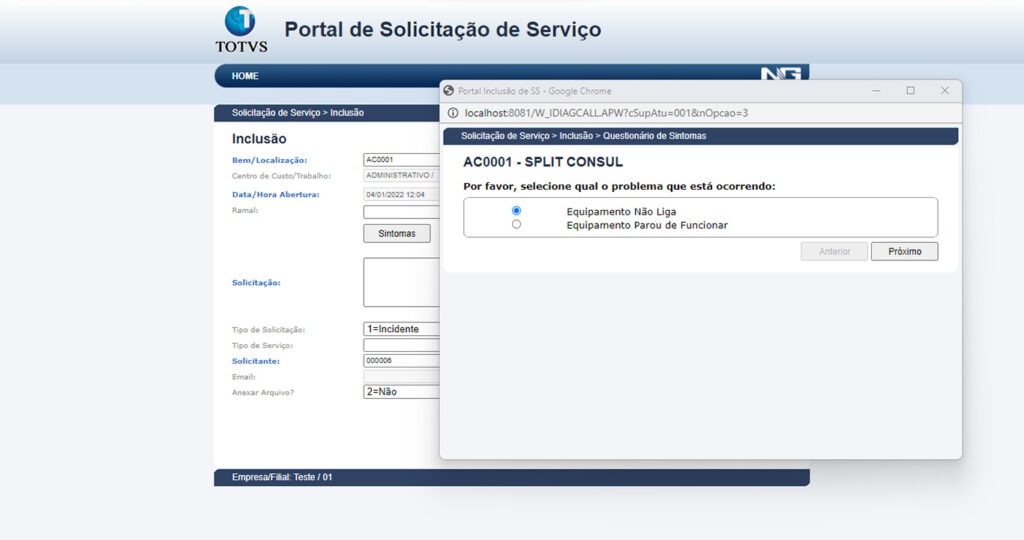Click the Solicitante field with 000006
The image size is (1024, 540).
click(402, 360)
